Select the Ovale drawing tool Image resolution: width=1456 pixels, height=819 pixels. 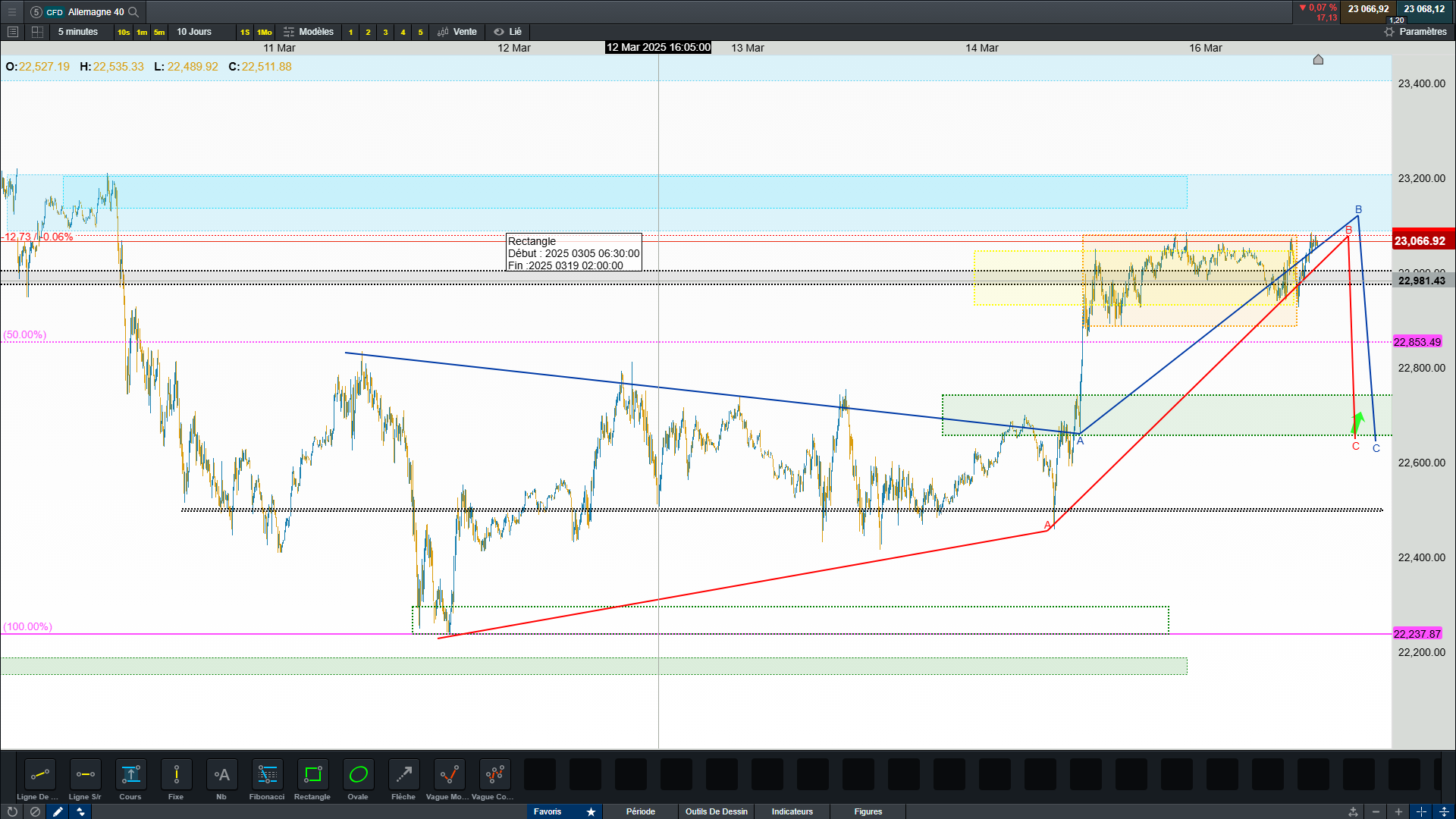tap(358, 775)
